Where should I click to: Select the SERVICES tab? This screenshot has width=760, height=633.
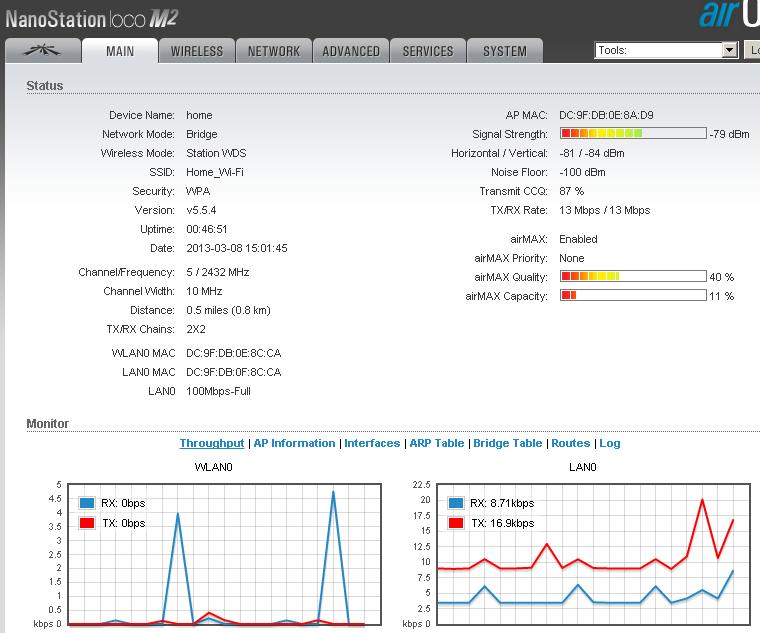pos(427,51)
